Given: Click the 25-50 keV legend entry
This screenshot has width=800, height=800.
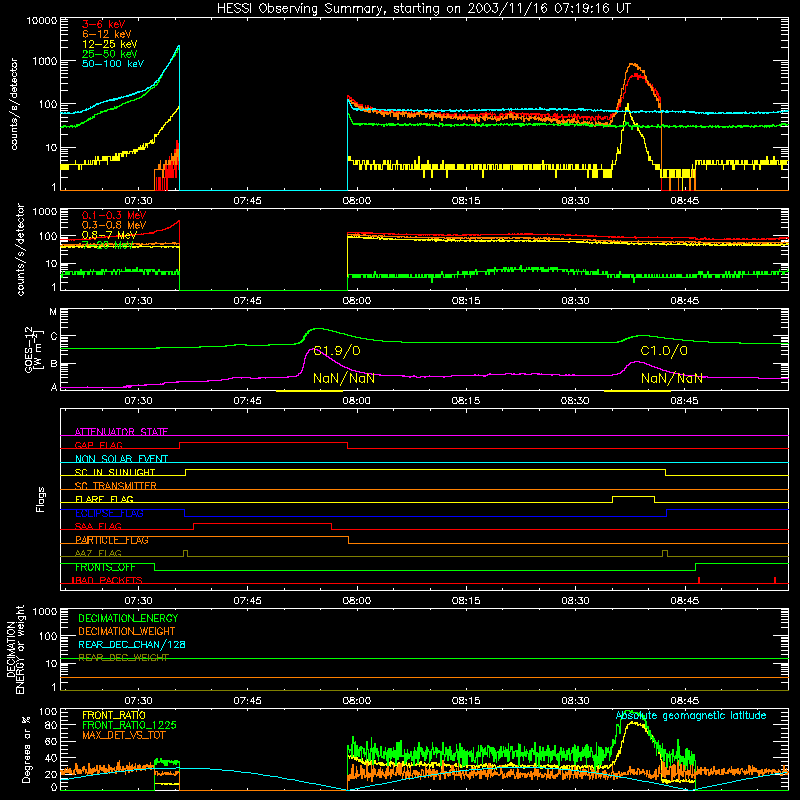Looking at the screenshot, I should (110, 54).
